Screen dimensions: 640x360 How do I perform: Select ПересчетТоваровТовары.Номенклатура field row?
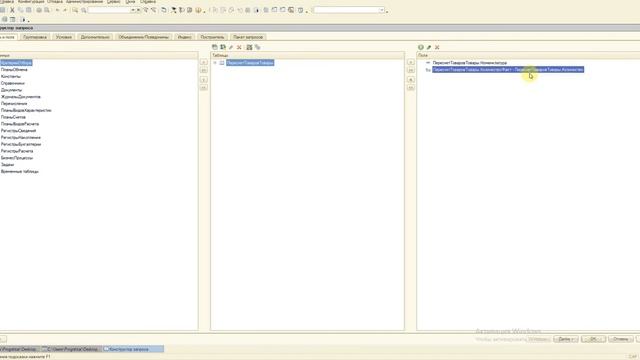(x=470, y=63)
